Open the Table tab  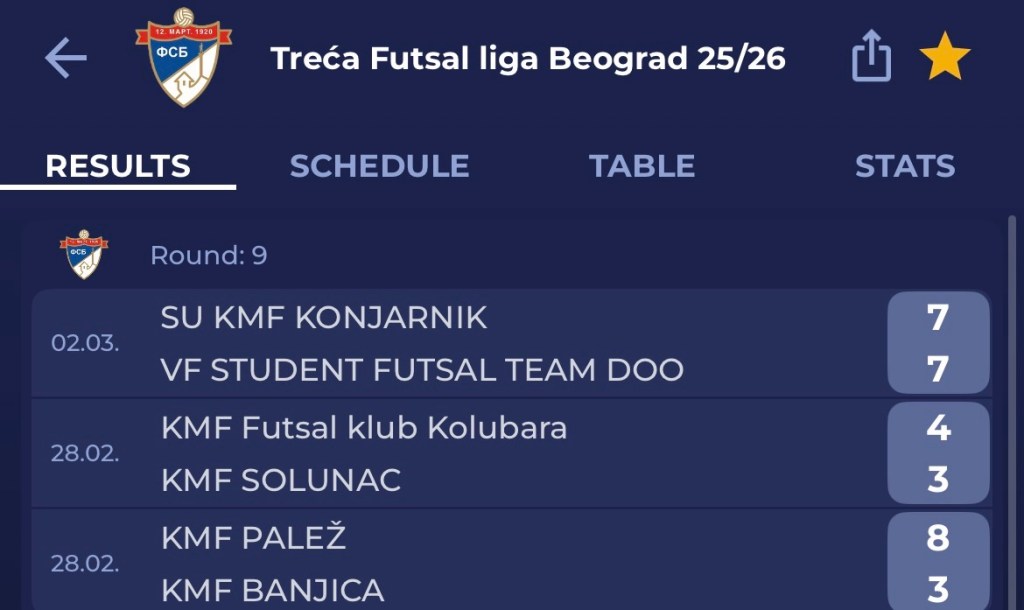[x=642, y=166]
